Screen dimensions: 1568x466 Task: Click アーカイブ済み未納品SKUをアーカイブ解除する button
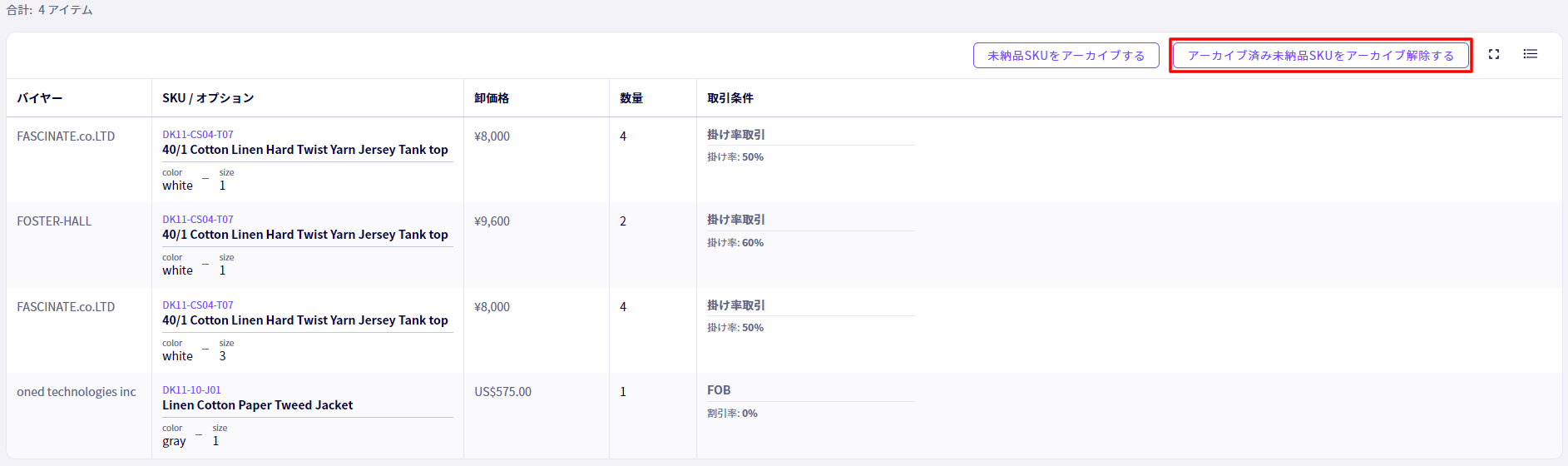point(1321,56)
